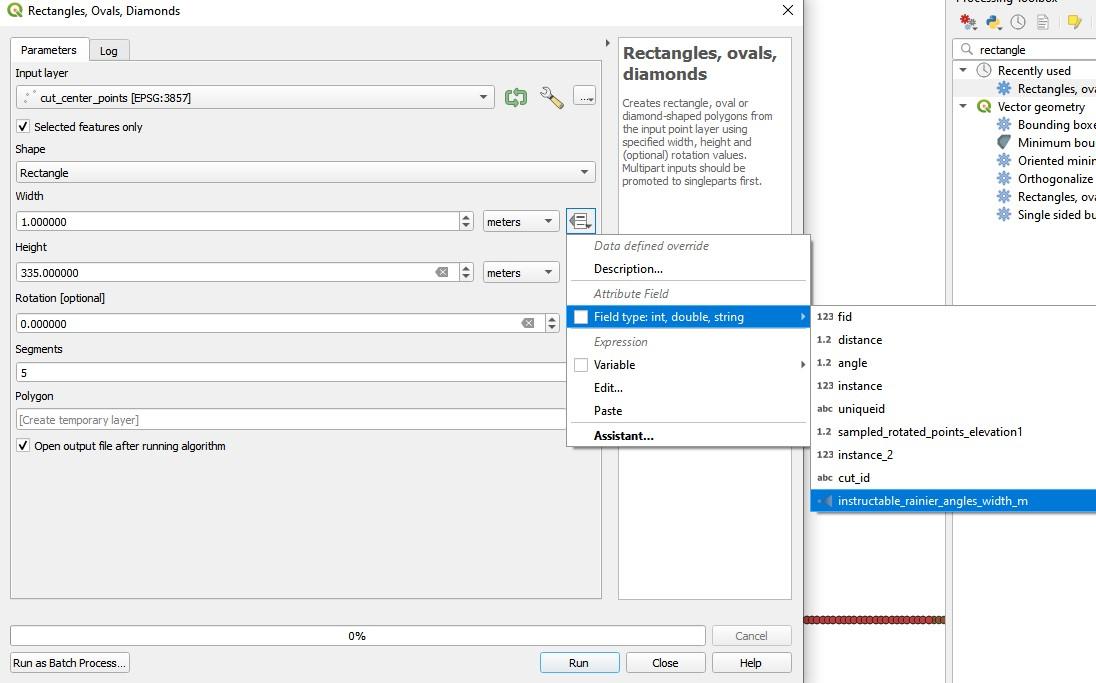Open advanced options with the wrench icon

coord(552,97)
